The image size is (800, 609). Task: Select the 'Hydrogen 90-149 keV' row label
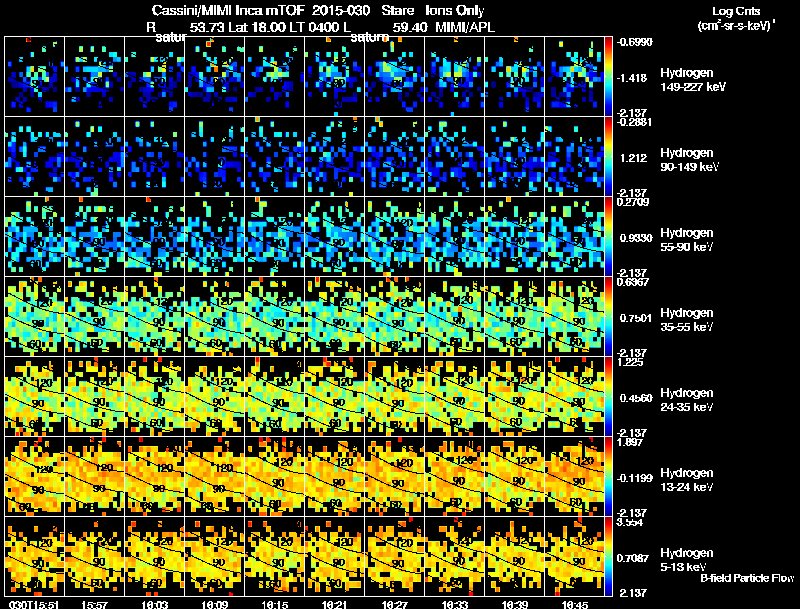point(689,160)
